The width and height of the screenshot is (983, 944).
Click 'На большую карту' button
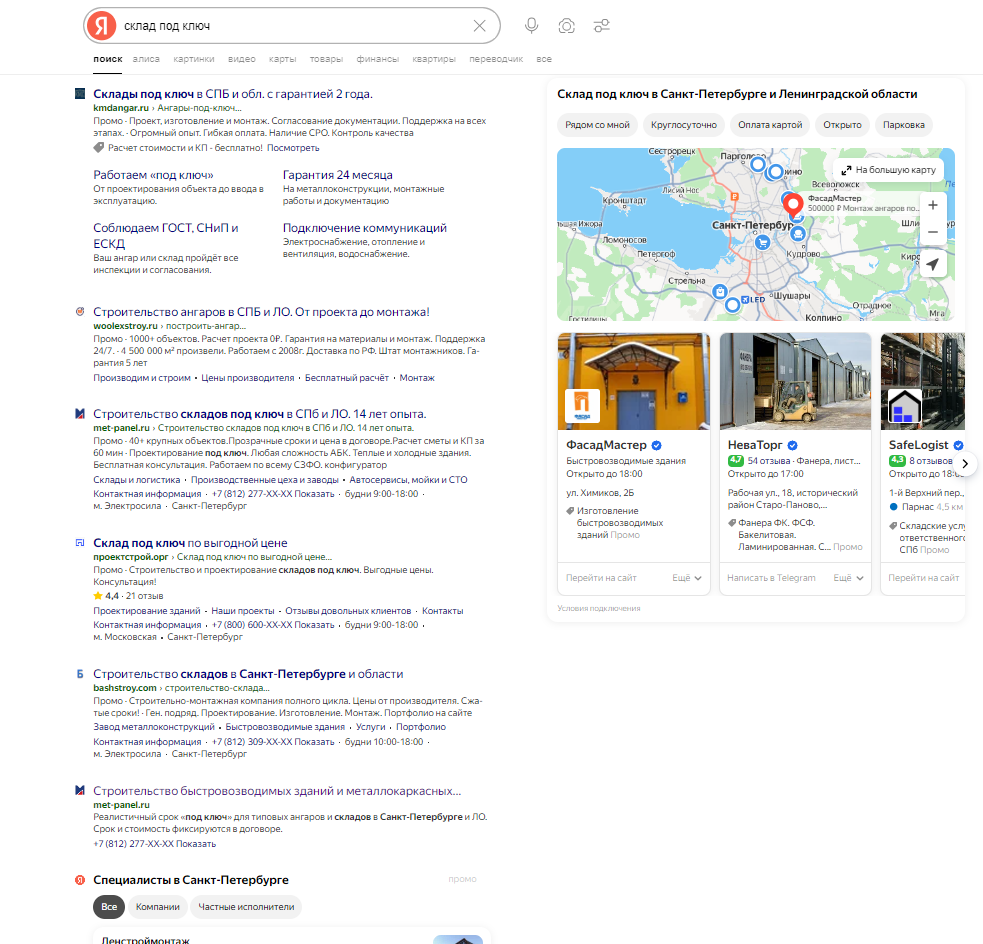click(x=888, y=170)
